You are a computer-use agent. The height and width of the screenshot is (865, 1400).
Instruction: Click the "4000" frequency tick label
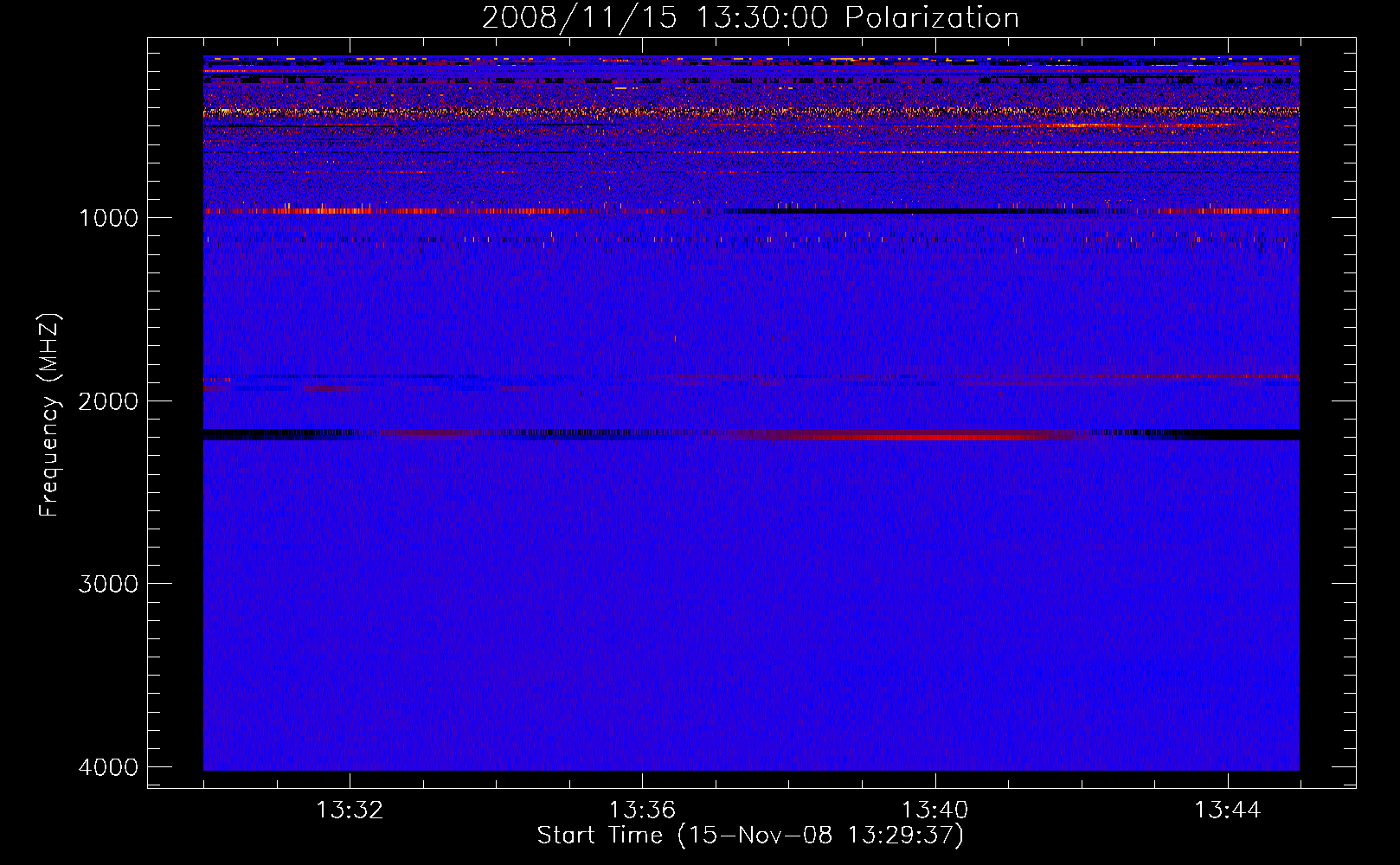tap(108, 767)
